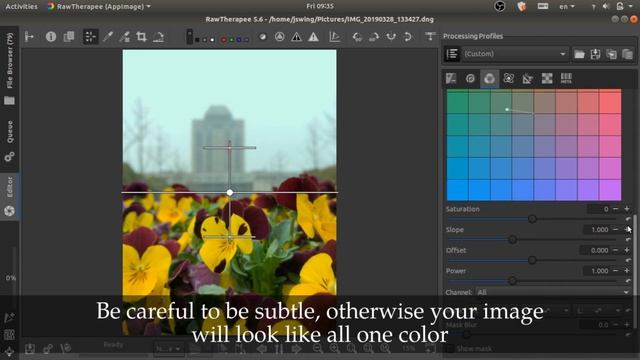640x360 pixels.
Task: Toggle the profile fill mode button
Action: point(452,54)
